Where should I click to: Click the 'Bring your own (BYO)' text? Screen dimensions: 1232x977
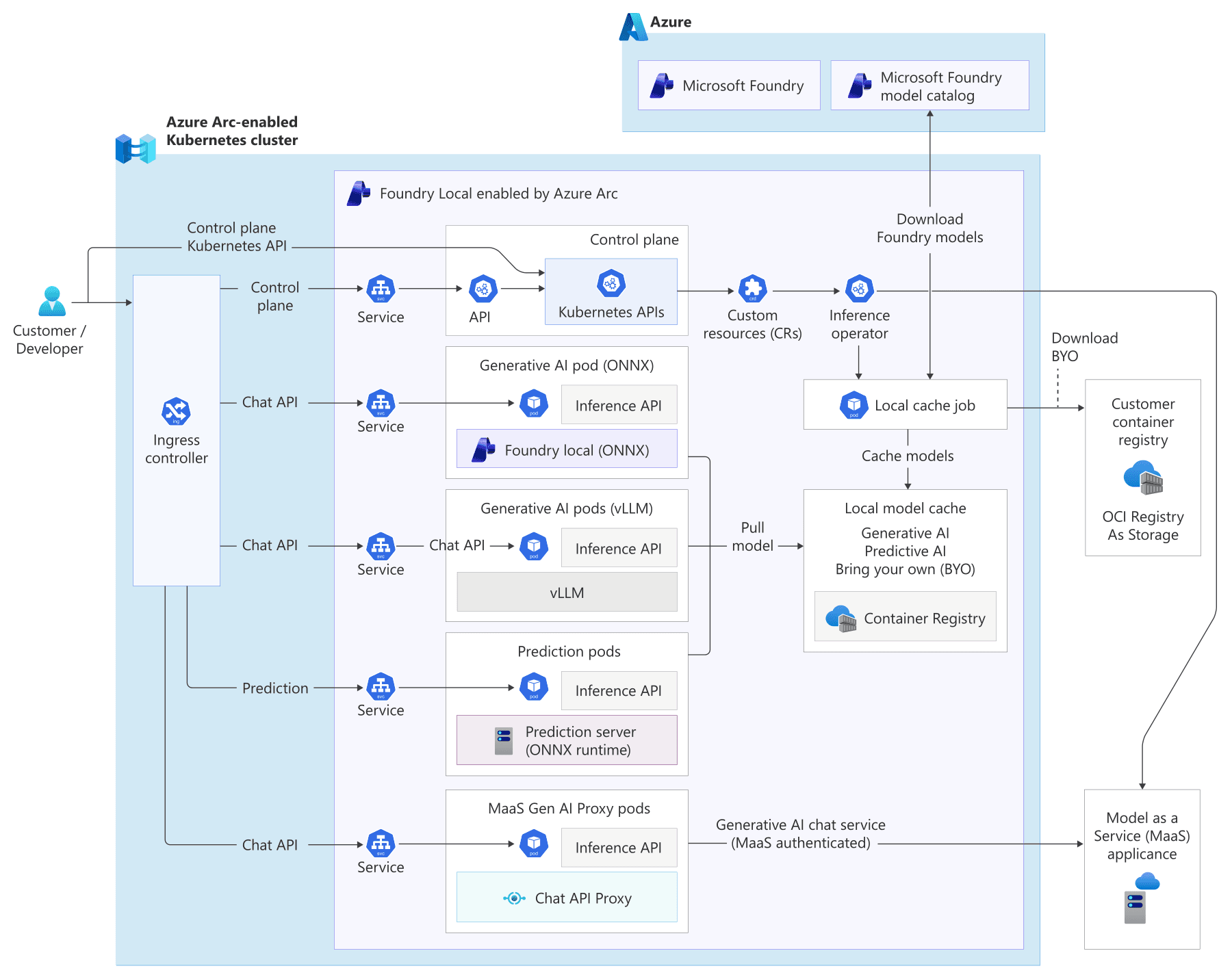pyautogui.click(x=905, y=569)
